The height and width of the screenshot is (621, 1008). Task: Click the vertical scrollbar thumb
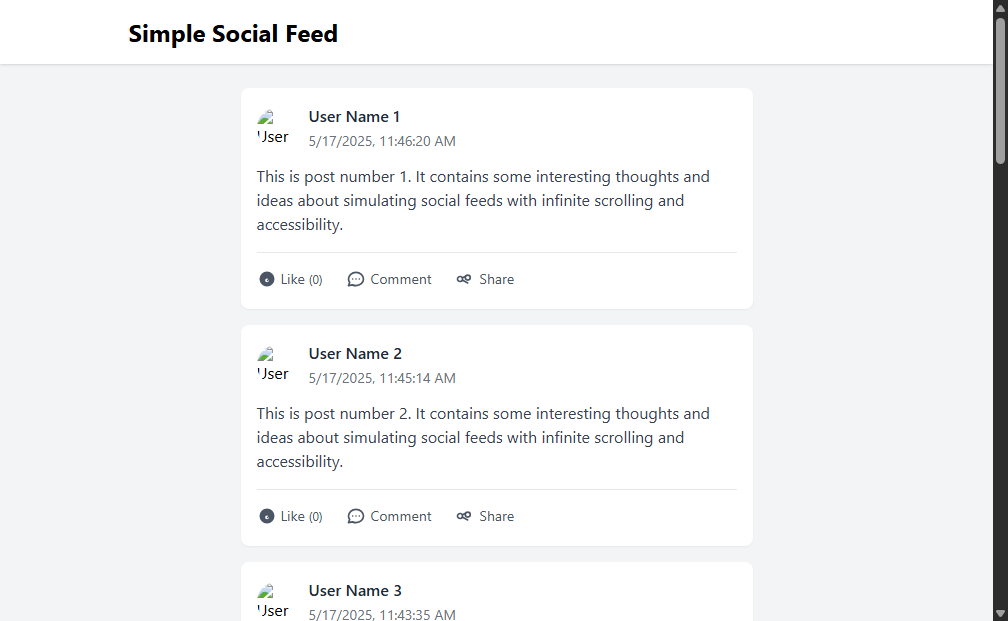coord(1000,90)
